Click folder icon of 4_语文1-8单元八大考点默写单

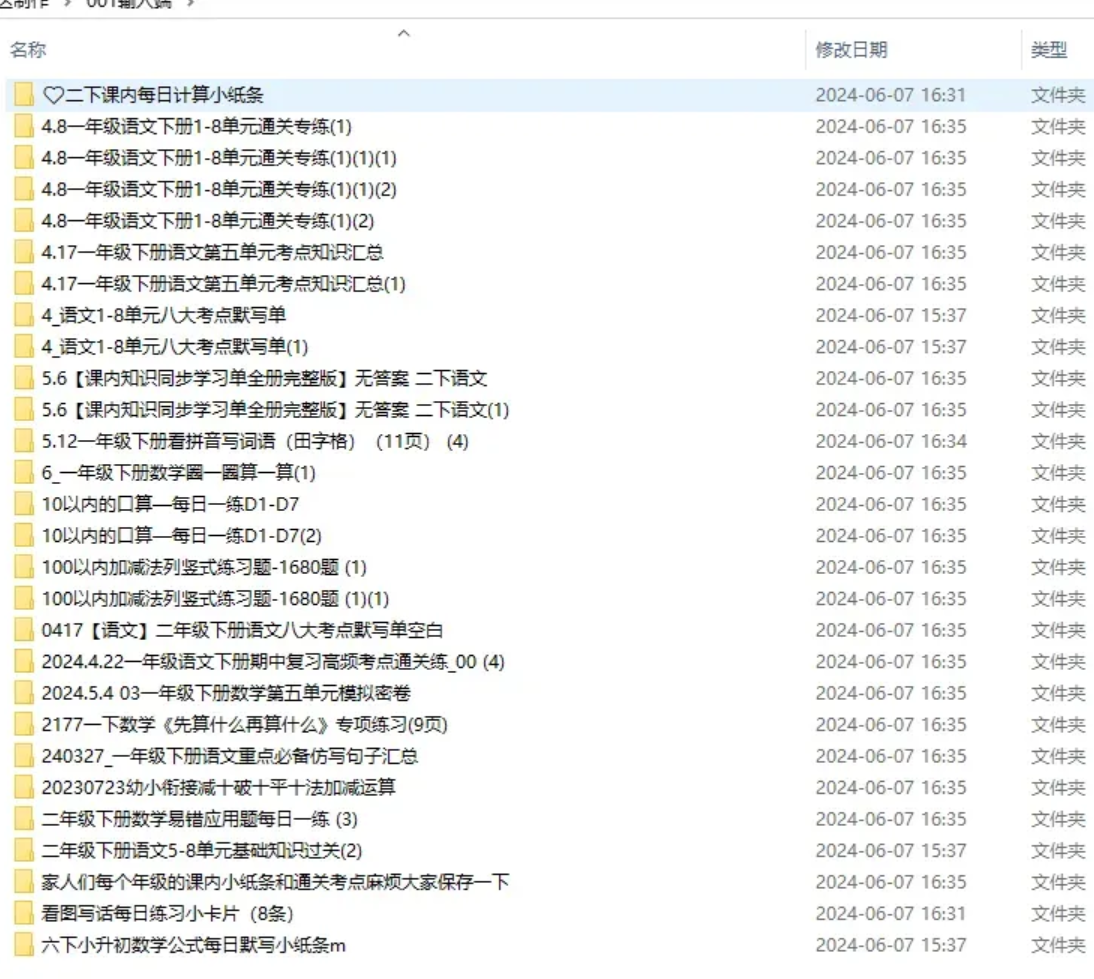tap(24, 315)
